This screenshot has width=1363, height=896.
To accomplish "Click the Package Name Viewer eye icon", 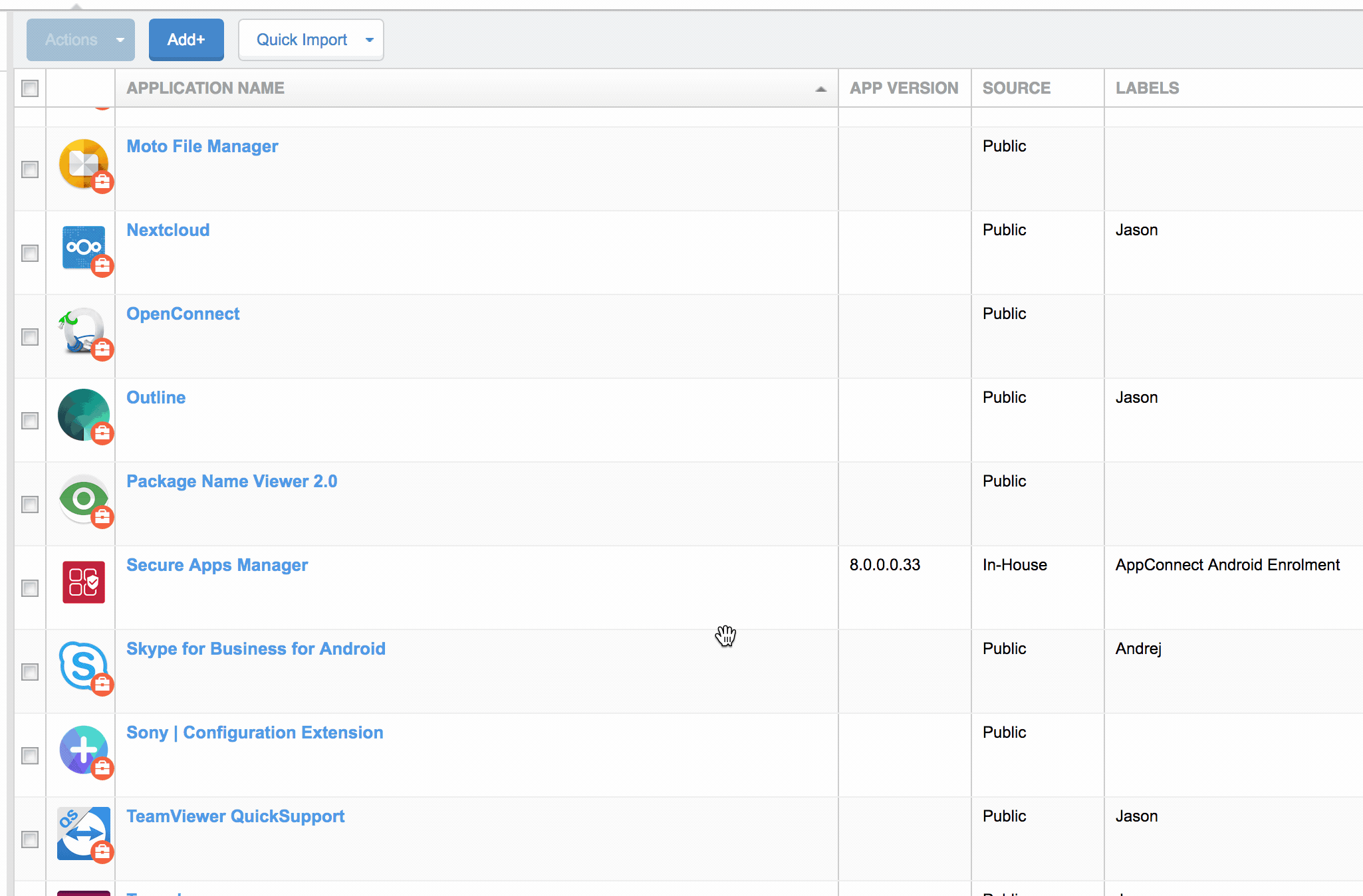I will click(83, 499).
